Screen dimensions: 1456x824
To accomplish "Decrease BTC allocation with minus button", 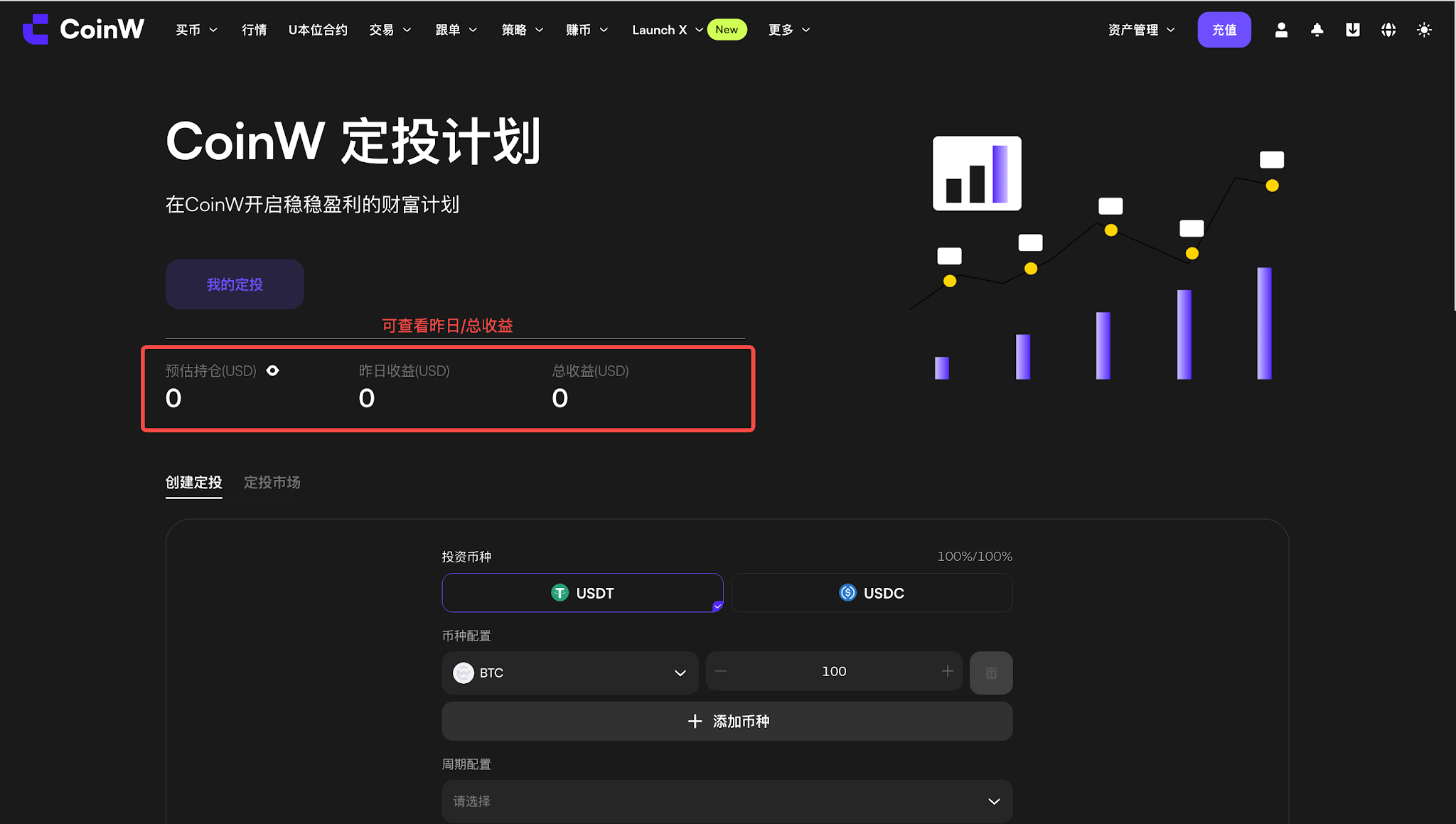I will [721, 671].
